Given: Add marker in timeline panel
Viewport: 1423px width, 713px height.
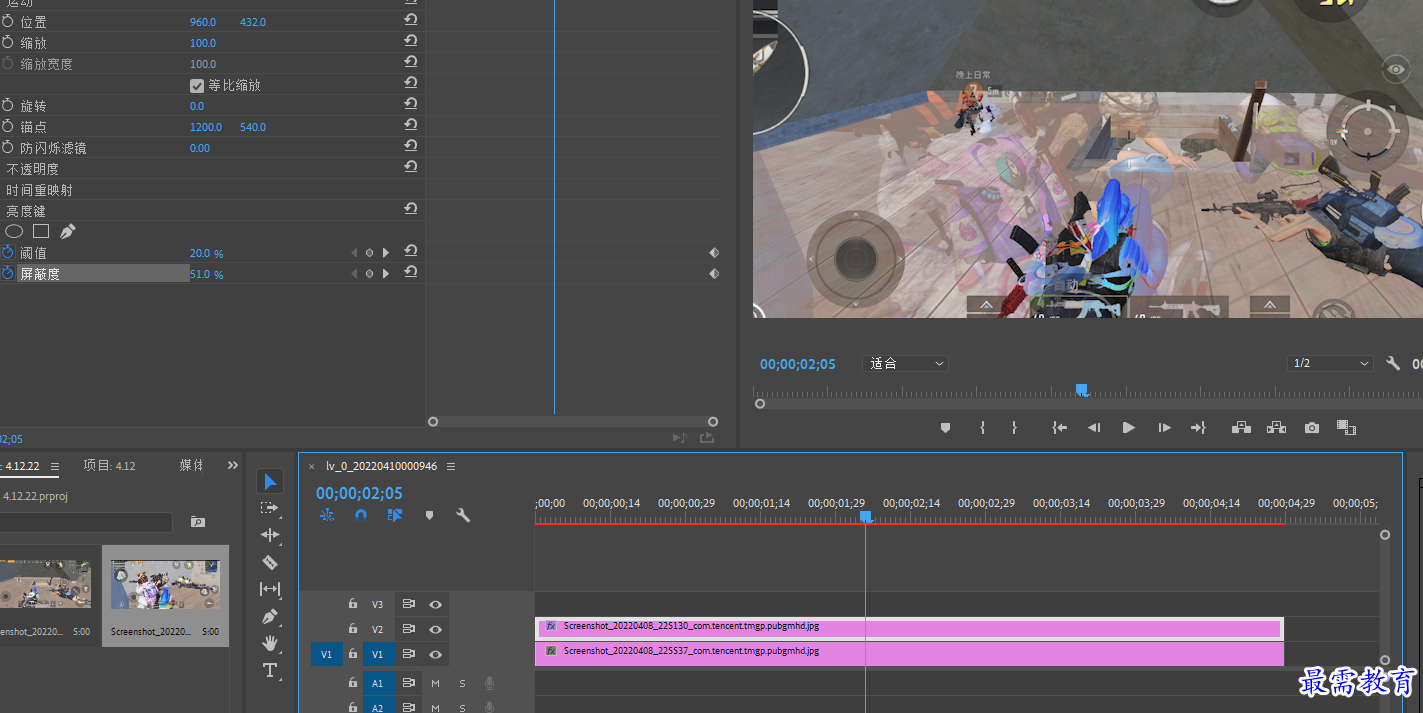Looking at the screenshot, I should [429, 516].
